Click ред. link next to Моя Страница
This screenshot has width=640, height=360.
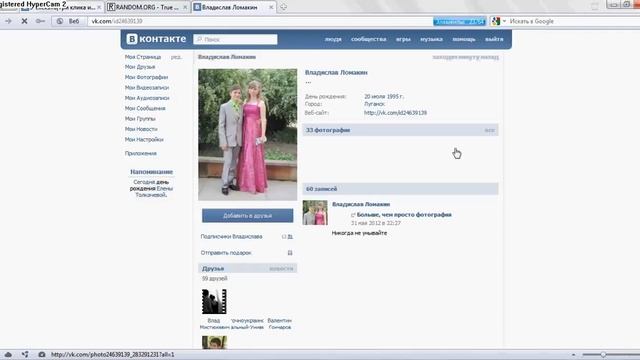click(x=176, y=57)
